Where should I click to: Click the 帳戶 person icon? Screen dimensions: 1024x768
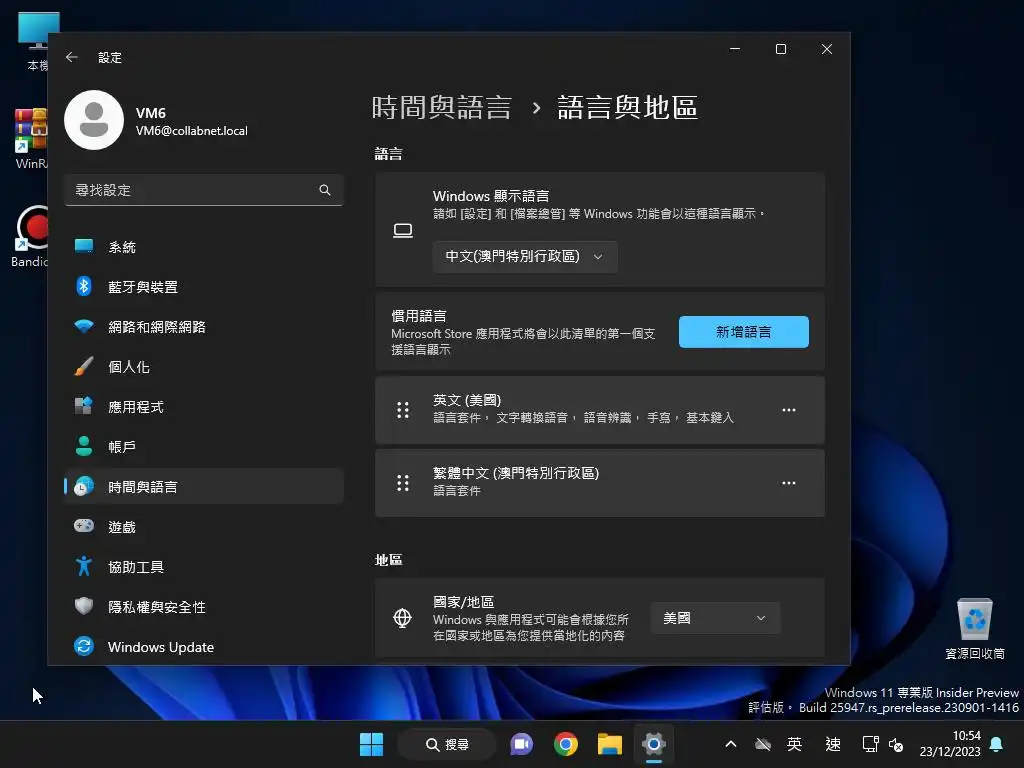point(84,446)
